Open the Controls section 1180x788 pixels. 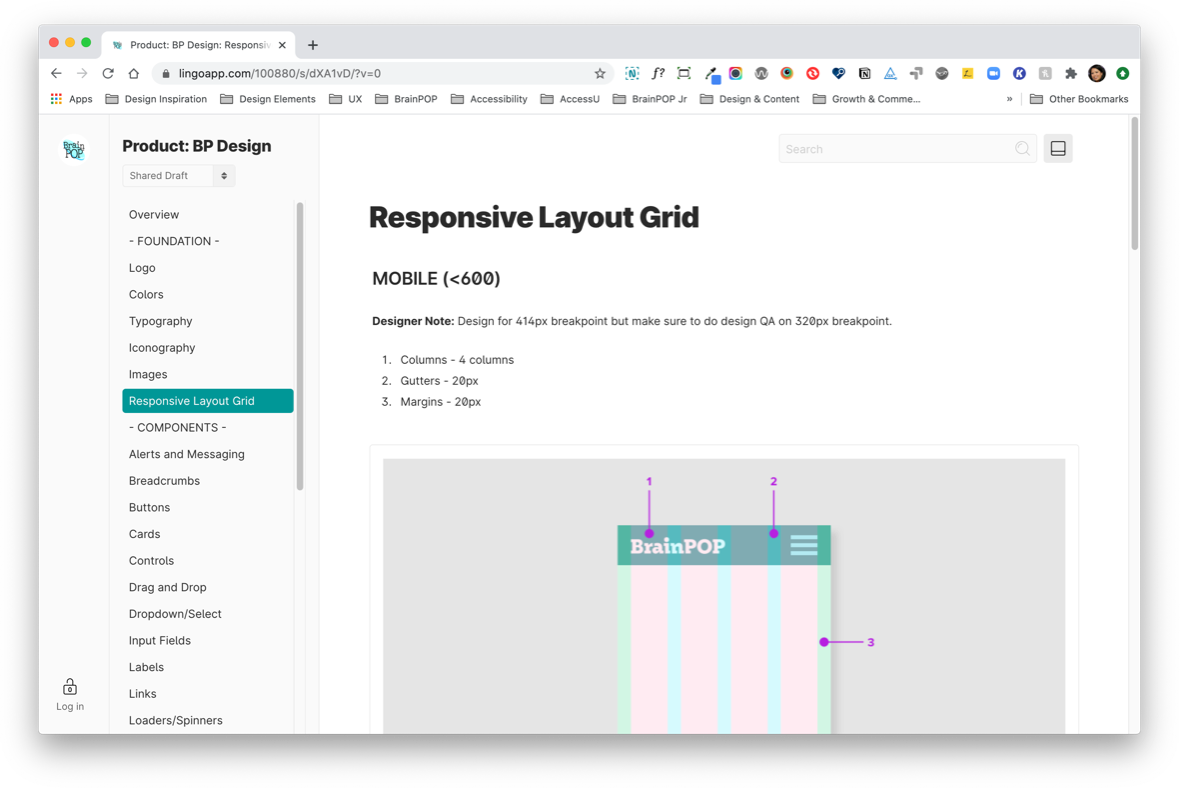point(151,561)
